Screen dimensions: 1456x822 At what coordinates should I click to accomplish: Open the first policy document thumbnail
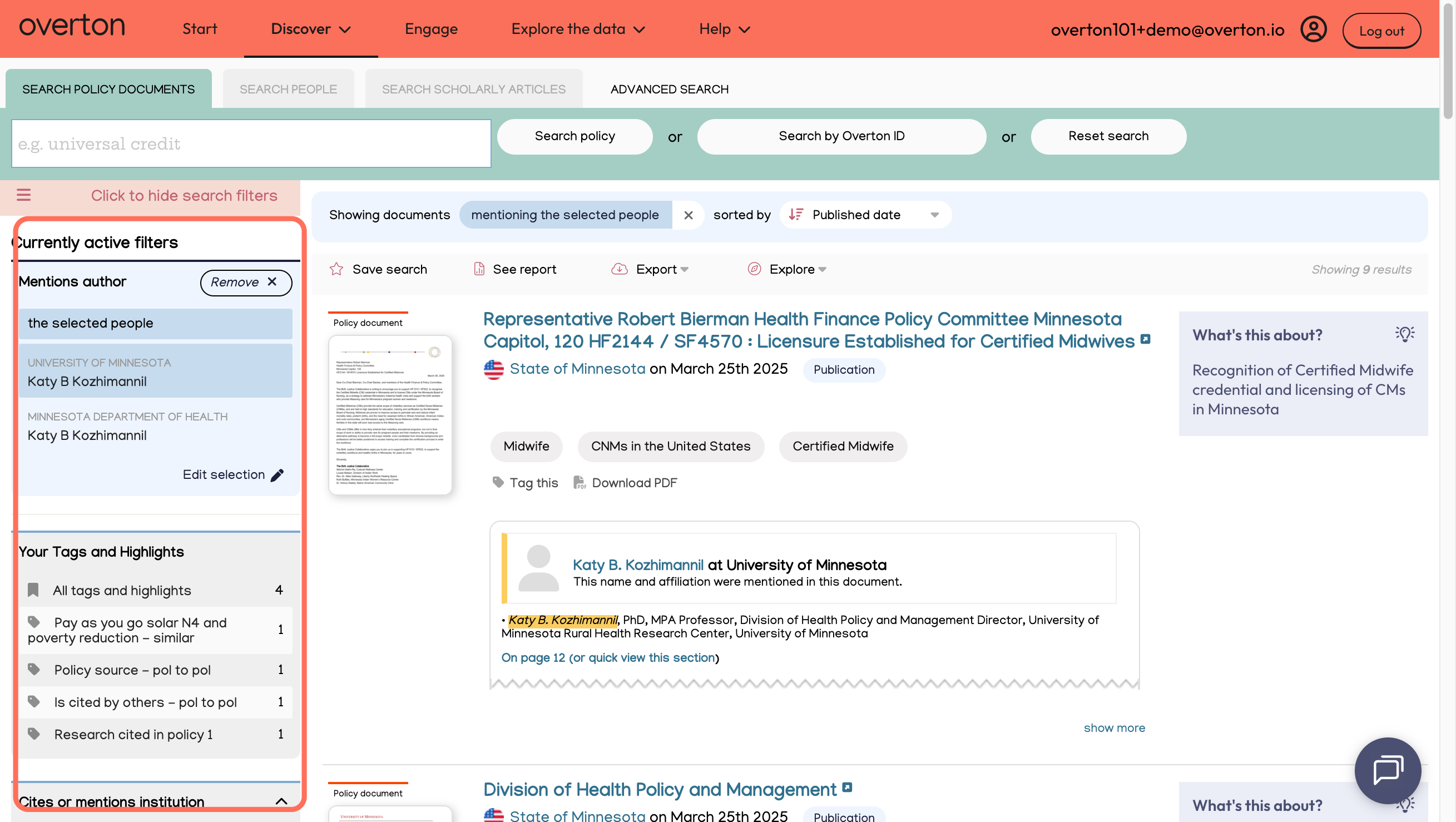tap(390, 415)
